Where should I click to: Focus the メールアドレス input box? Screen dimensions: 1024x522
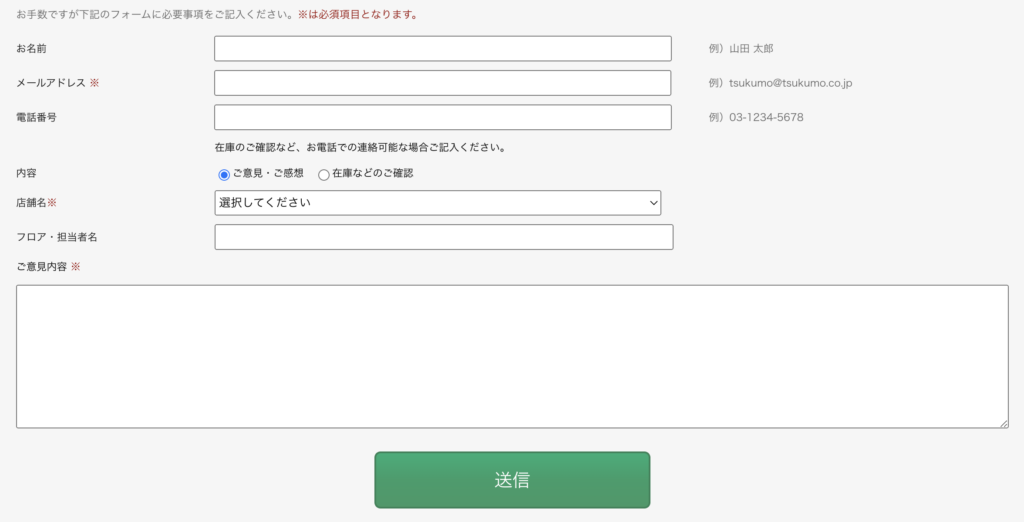point(442,83)
